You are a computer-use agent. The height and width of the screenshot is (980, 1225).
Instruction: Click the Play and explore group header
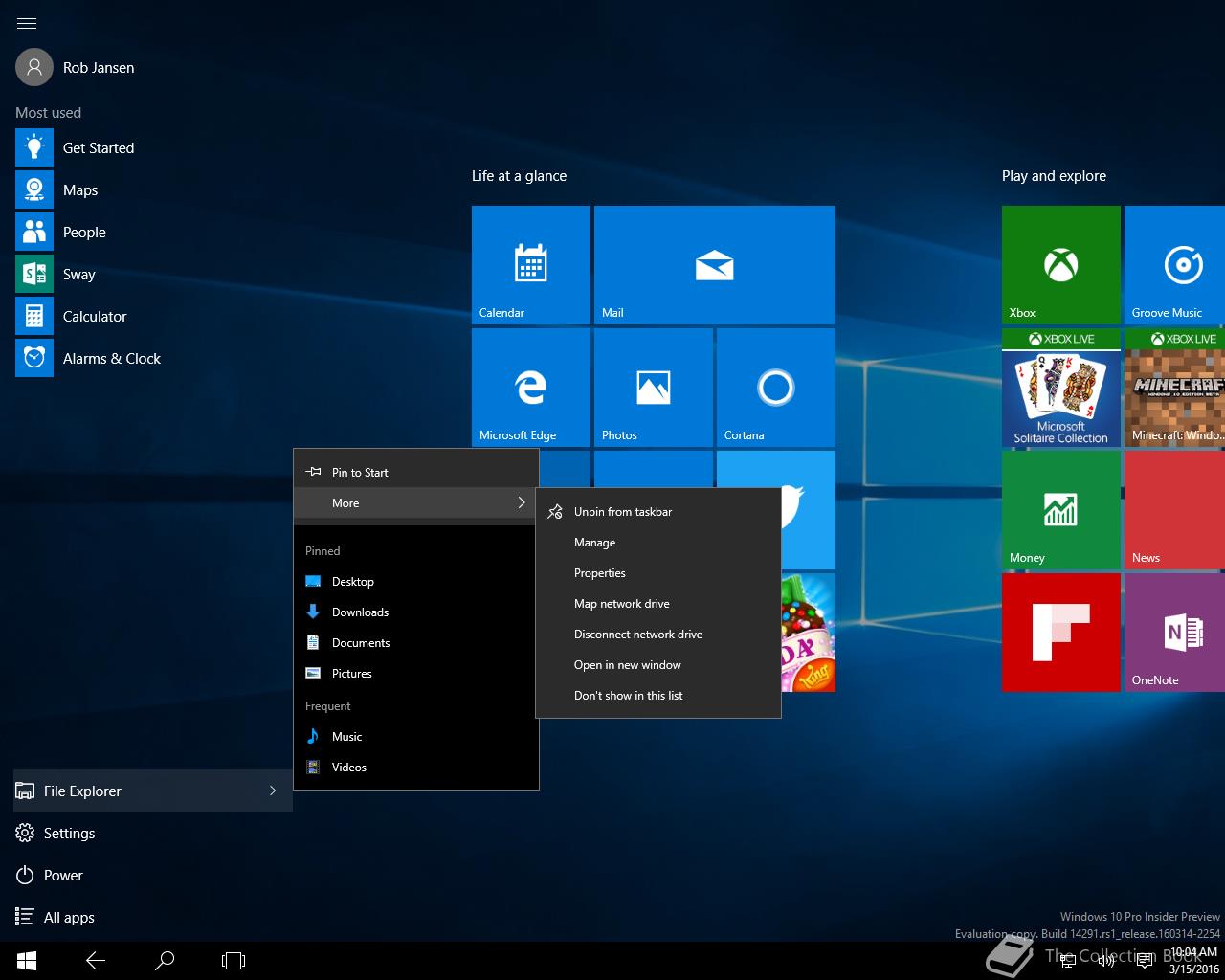[x=1054, y=176]
